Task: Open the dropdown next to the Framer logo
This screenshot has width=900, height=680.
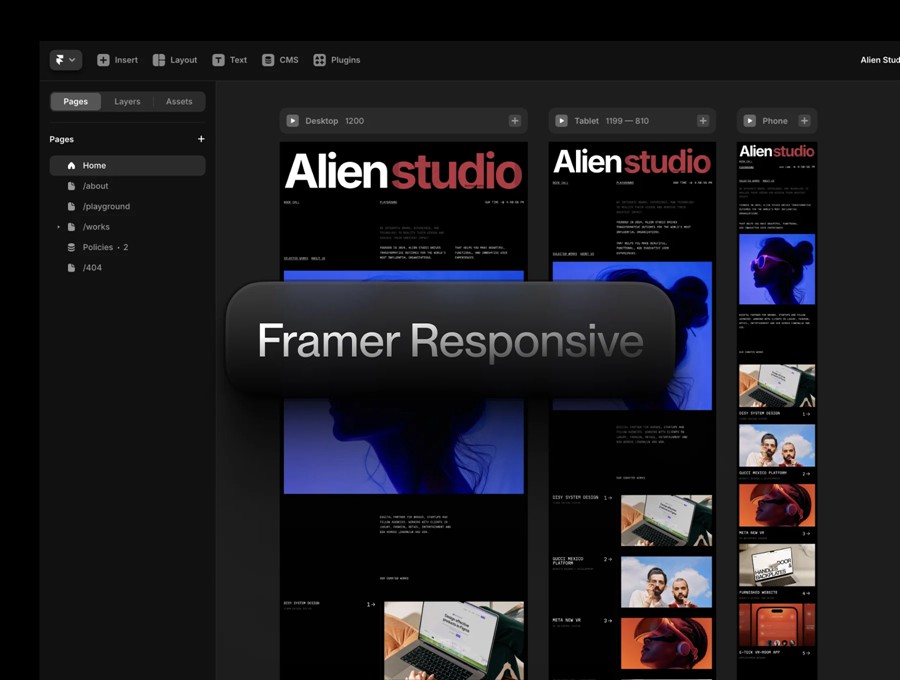Action: coord(74,60)
